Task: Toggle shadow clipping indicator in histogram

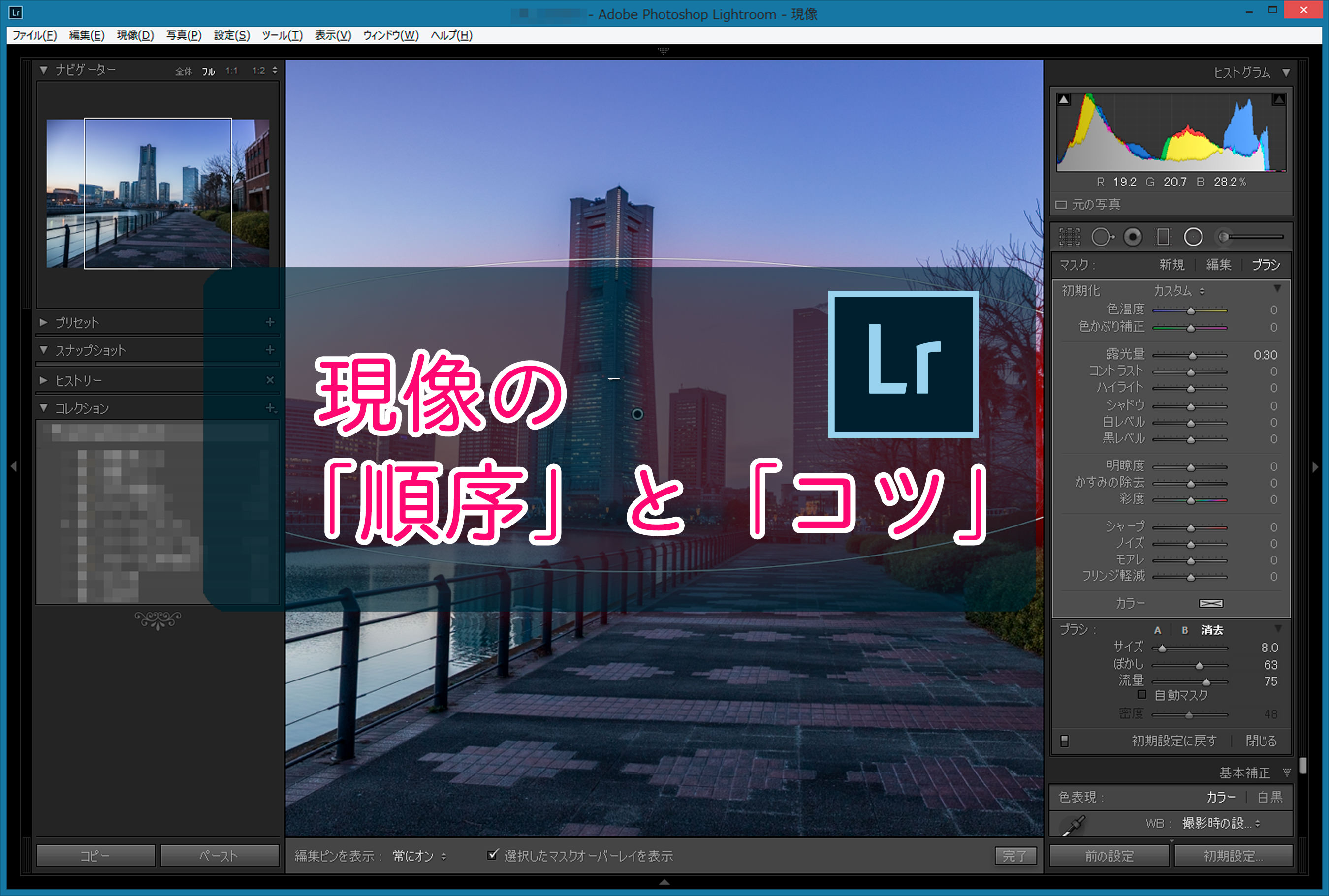Action: point(1063,99)
